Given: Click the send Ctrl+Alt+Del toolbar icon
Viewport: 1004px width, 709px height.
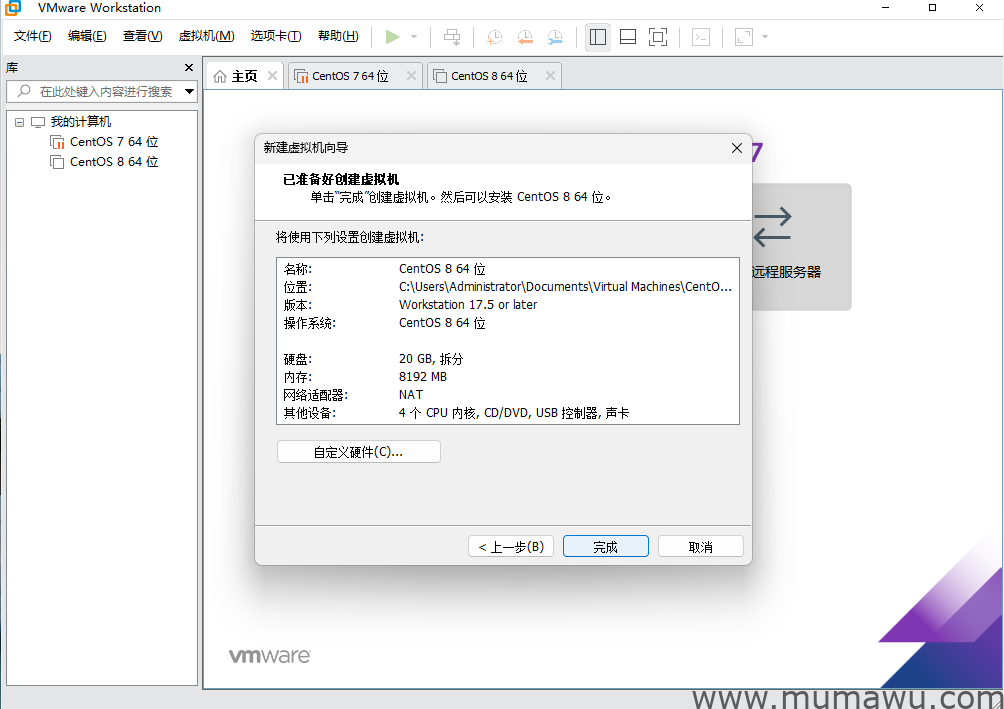Looking at the screenshot, I should pyautogui.click(x=452, y=37).
